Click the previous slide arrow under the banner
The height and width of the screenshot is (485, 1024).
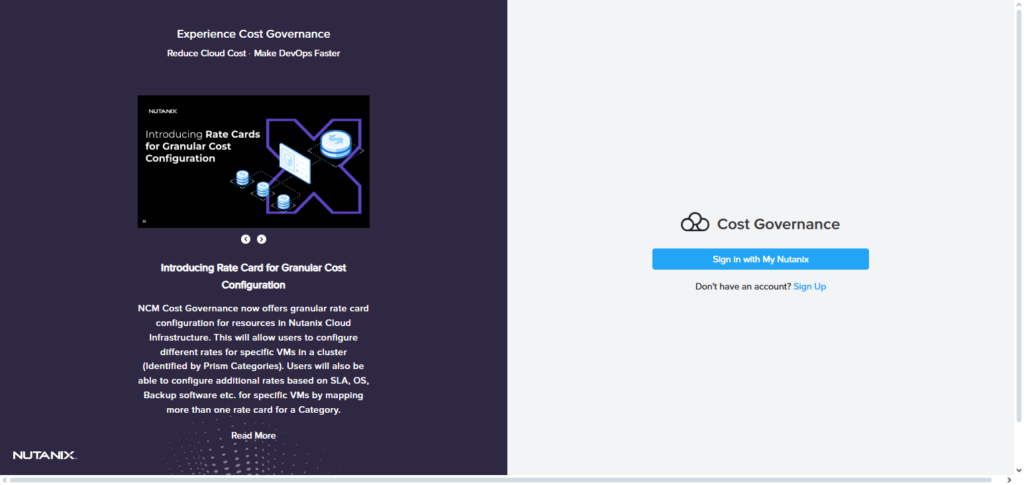(246, 239)
